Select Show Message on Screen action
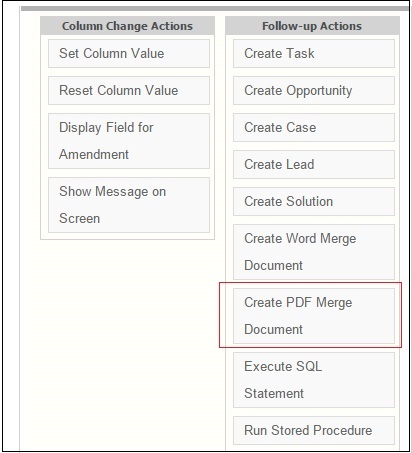Image resolution: width=412 pixels, height=453 pixels. (x=129, y=205)
